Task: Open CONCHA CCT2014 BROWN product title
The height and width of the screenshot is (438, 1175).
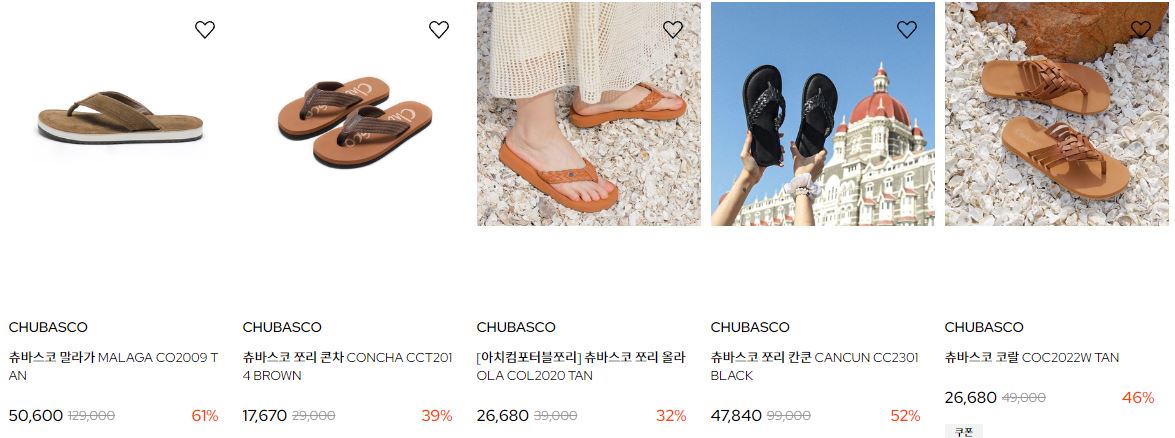Action: click(x=348, y=366)
